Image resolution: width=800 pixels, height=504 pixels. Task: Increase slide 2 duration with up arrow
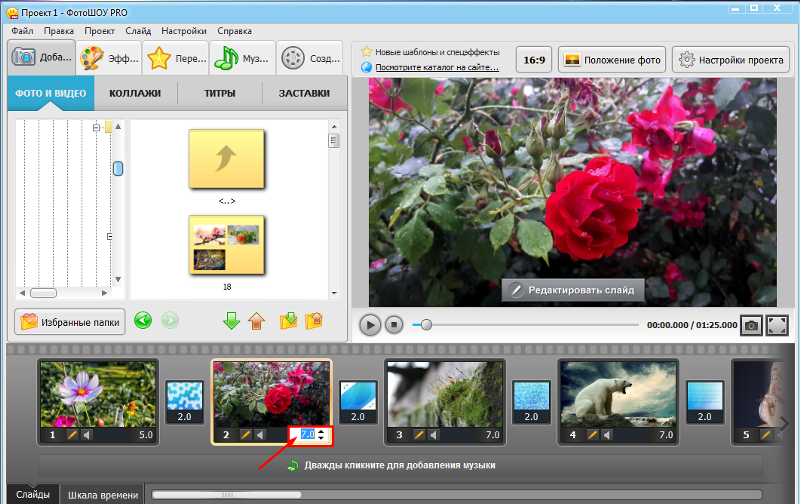click(321, 432)
